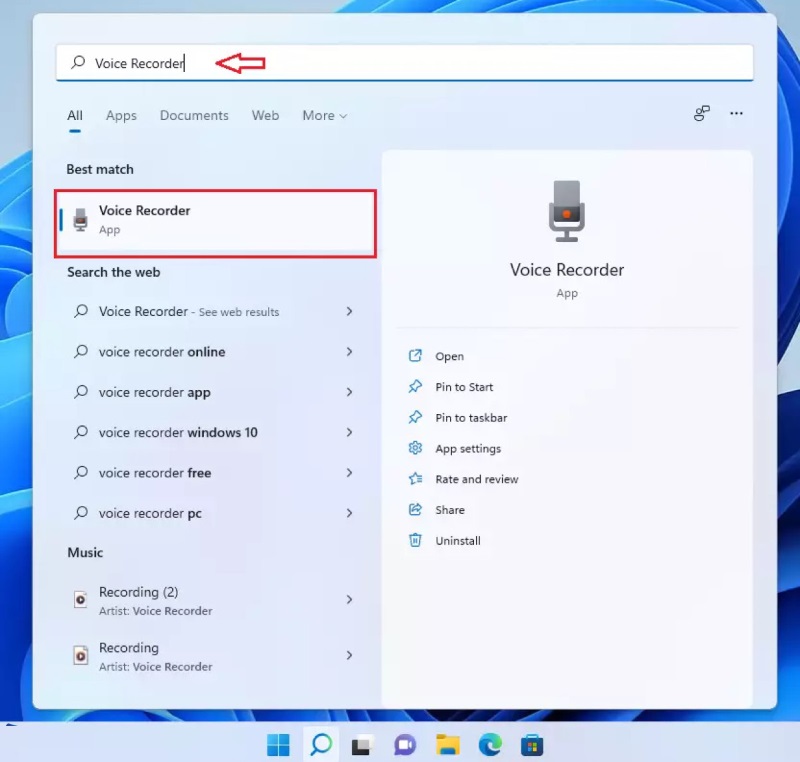Click the Pin to Start pin icon
Screen dimensions: 800x762
415,387
